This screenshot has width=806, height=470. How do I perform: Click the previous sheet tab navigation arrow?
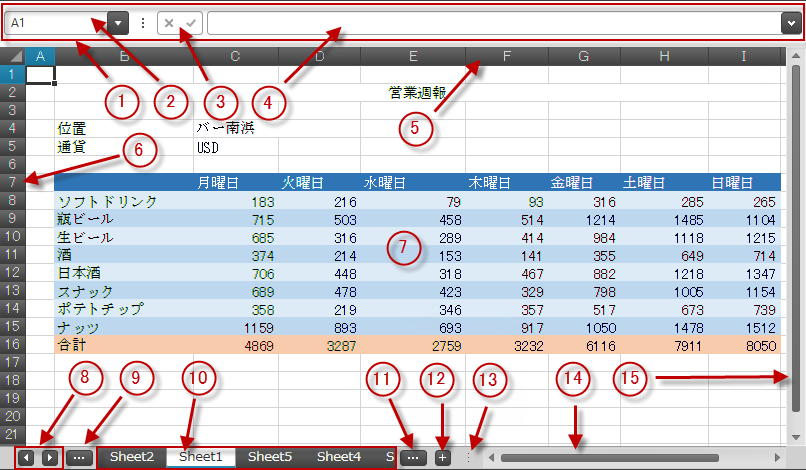[x=26, y=457]
